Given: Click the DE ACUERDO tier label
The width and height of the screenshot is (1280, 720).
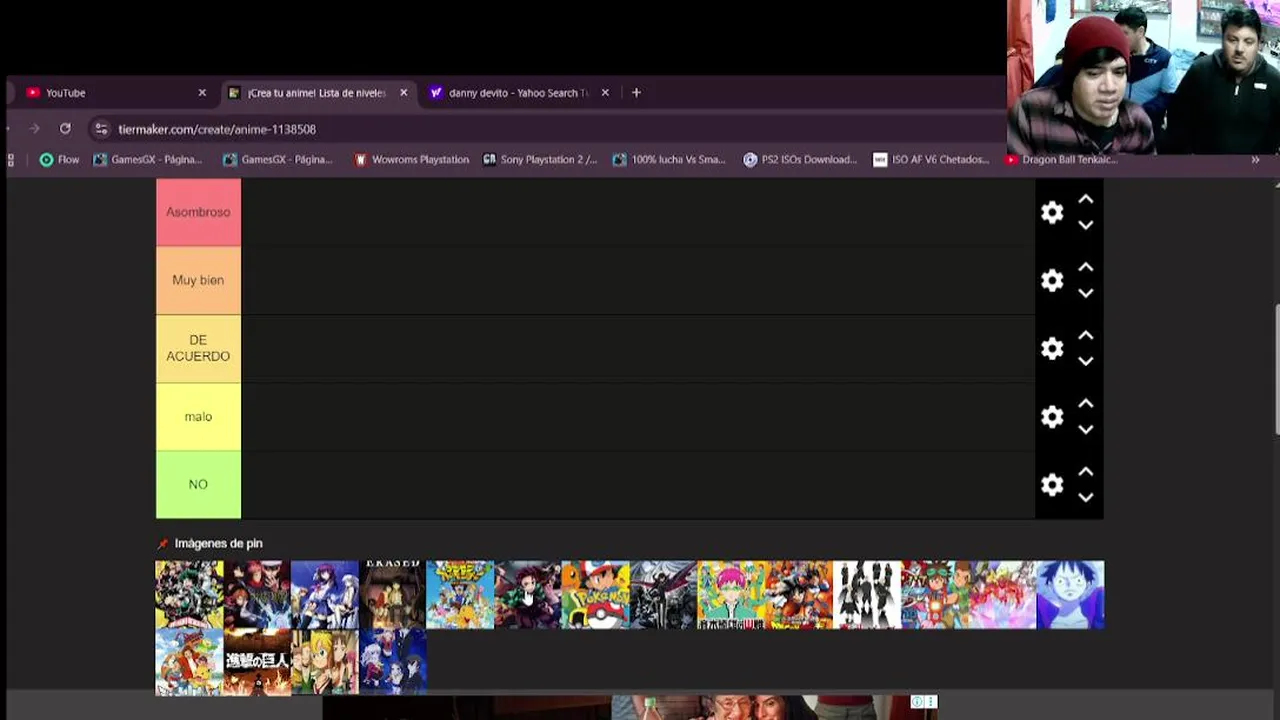Looking at the screenshot, I should pos(198,348).
